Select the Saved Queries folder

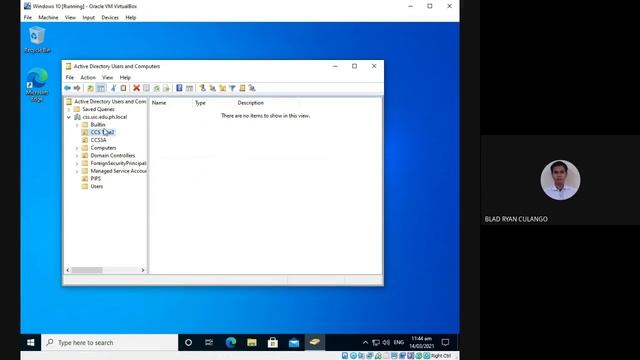[x=98, y=109]
